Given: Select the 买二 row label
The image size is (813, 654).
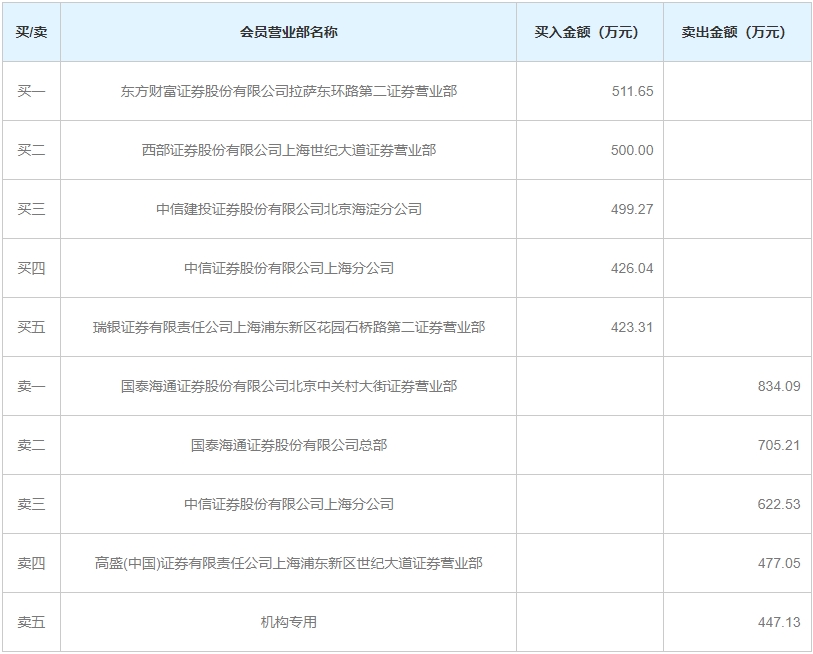Looking at the screenshot, I should 31,150.
